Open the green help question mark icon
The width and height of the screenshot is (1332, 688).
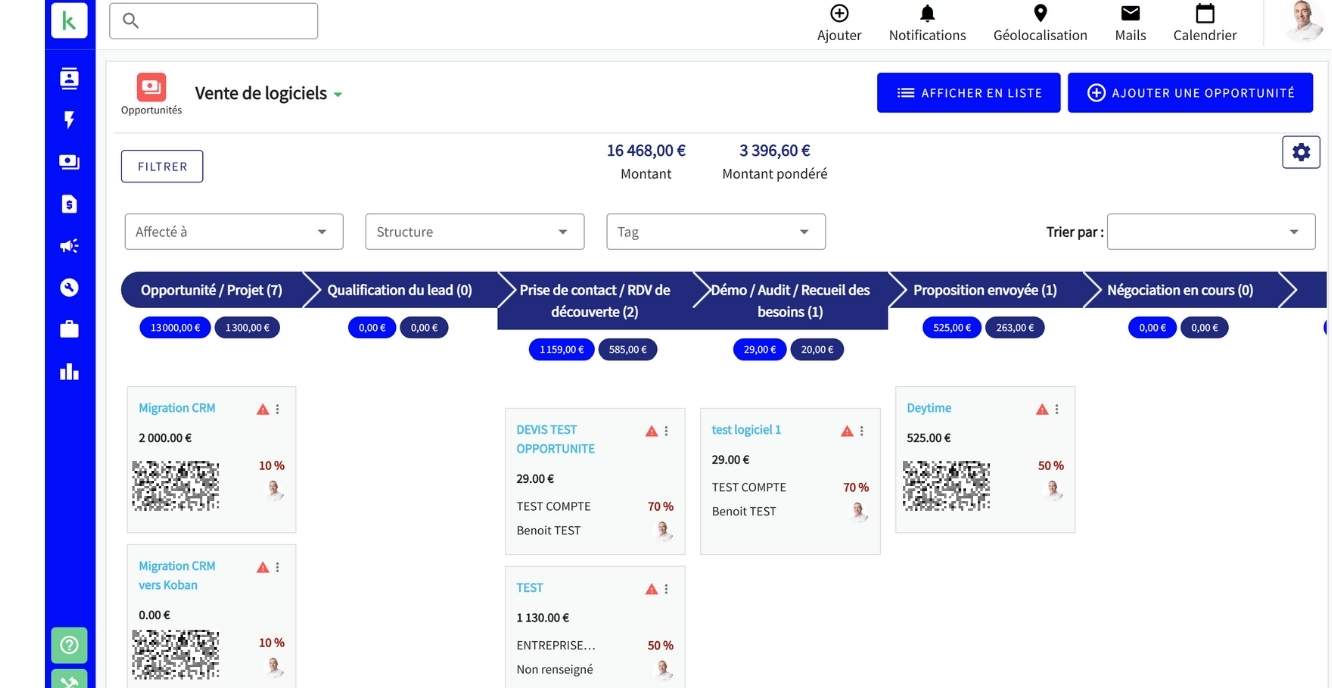(69, 645)
